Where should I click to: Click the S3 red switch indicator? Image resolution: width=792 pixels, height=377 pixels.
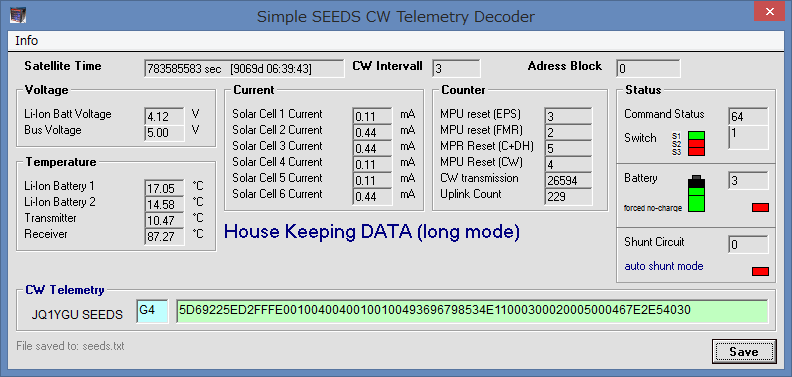[697, 151]
